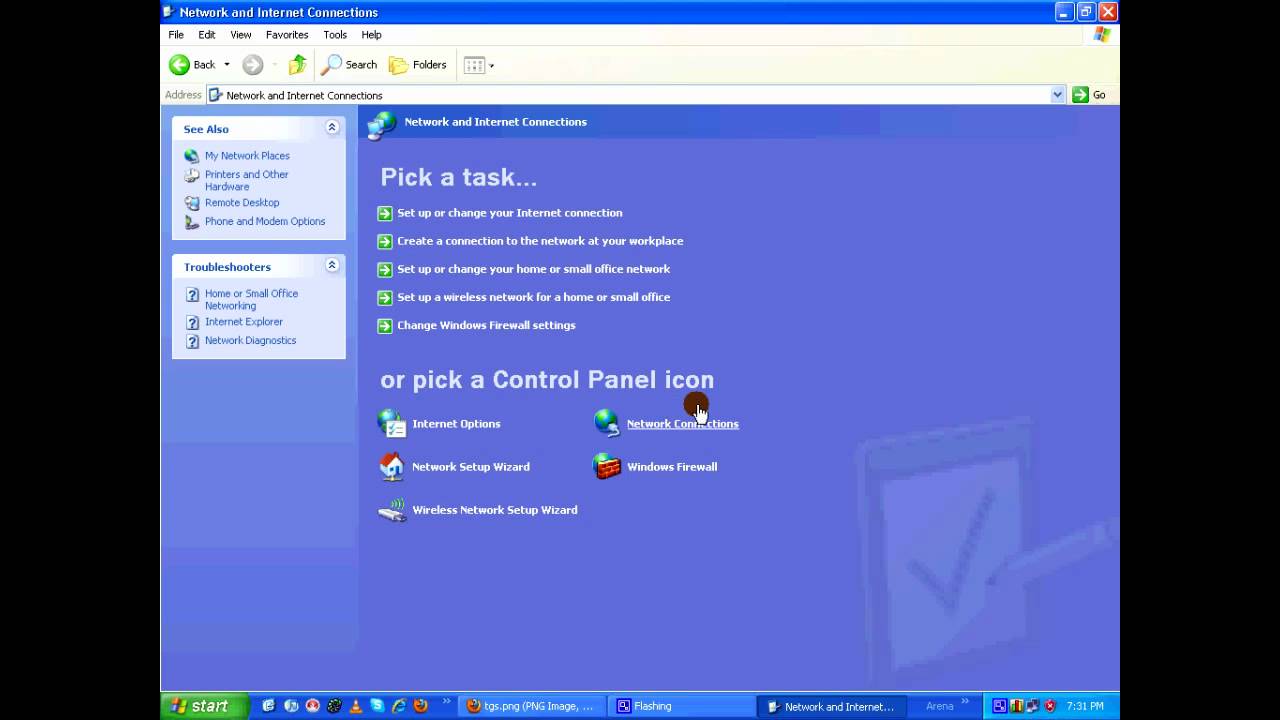Click the Network Setup Wizard house icon

[x=392, y=466]
